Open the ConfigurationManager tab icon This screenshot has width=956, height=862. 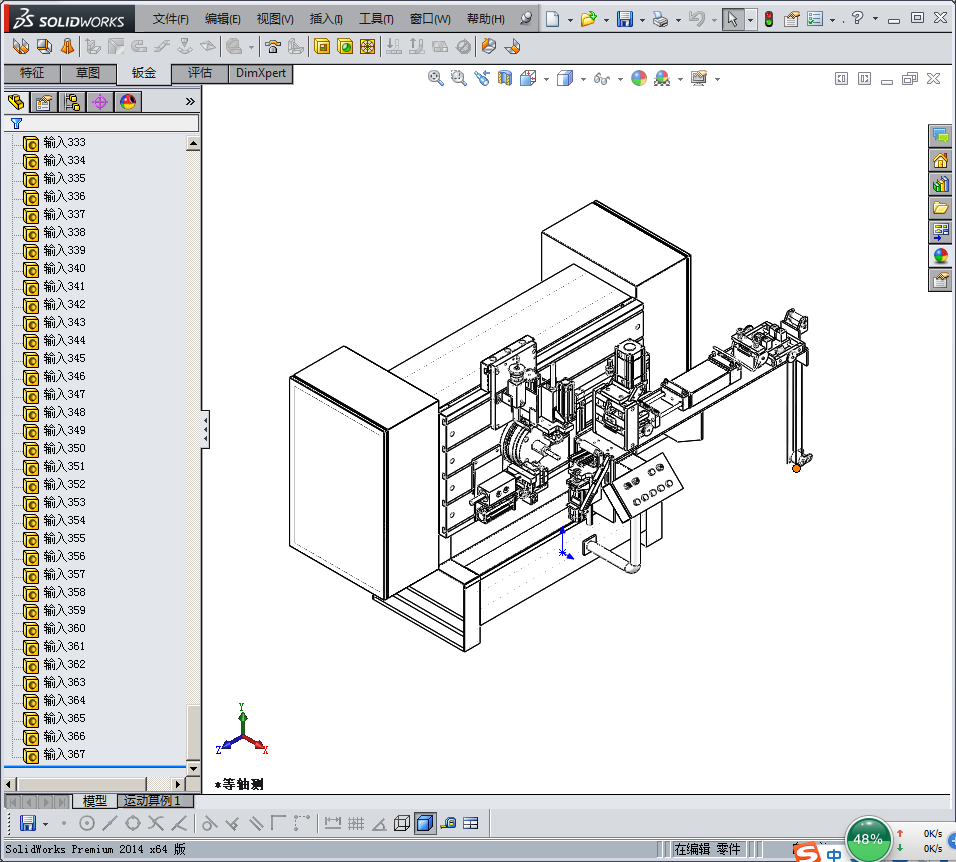pos(72,102)
